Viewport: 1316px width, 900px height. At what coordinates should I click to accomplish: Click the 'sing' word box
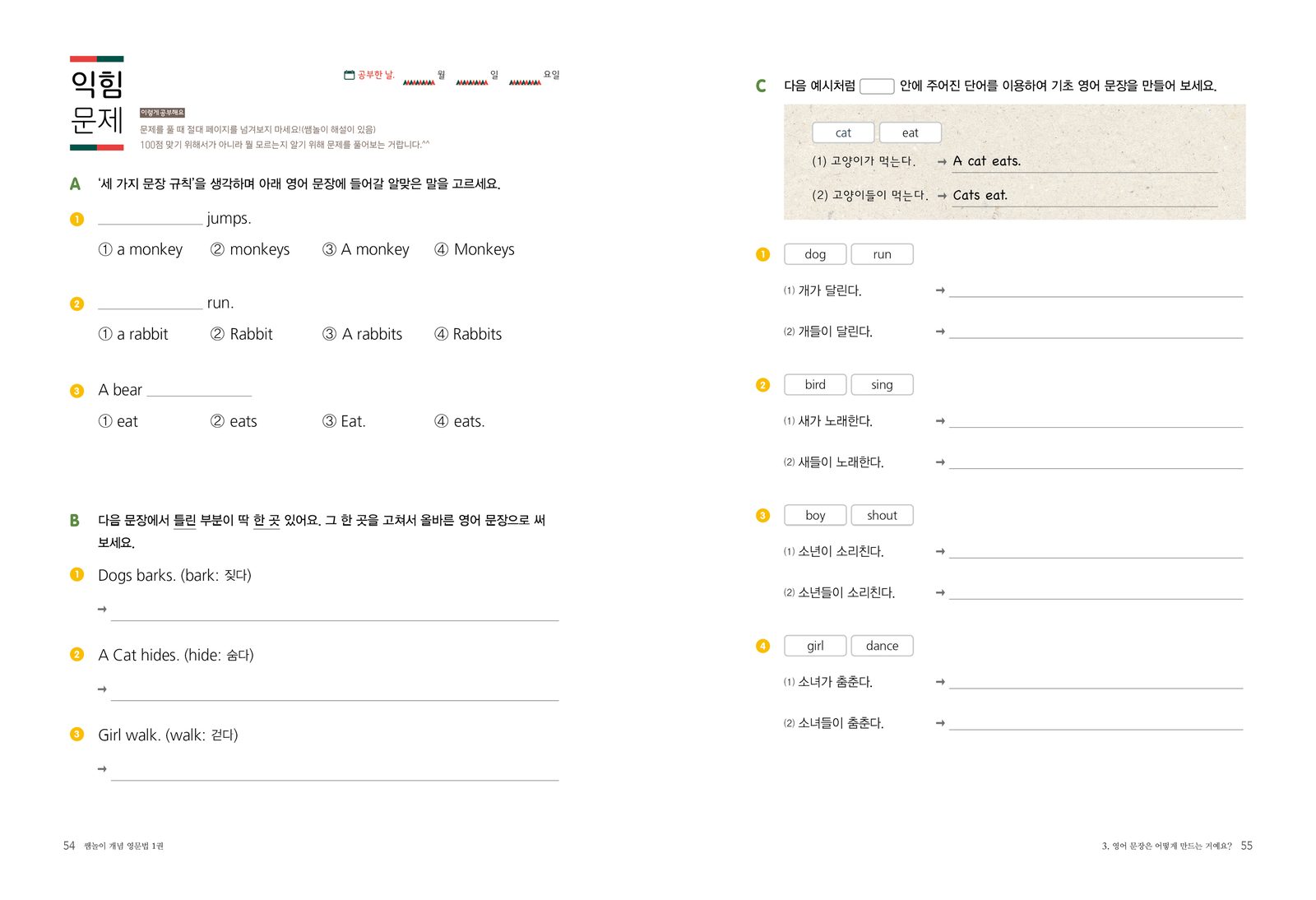[x=882, y=384]
